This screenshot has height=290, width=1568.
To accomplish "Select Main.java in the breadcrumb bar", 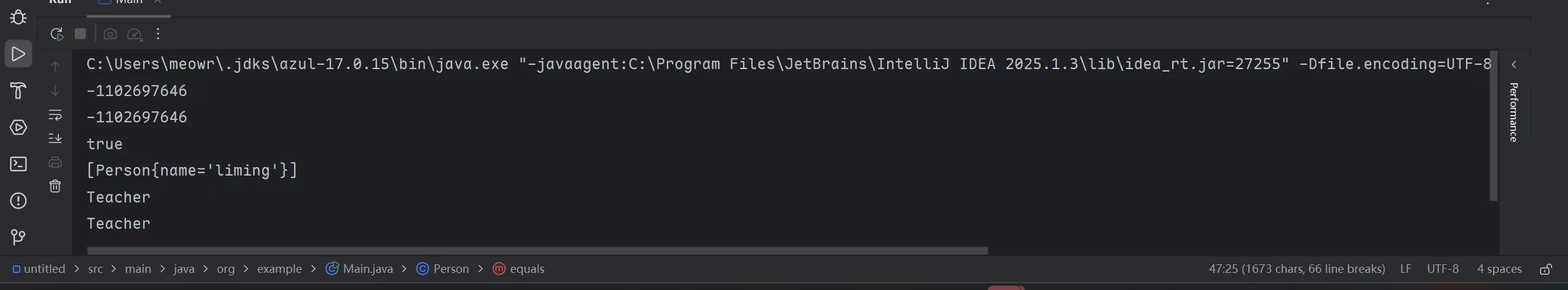I will [367, 269].
